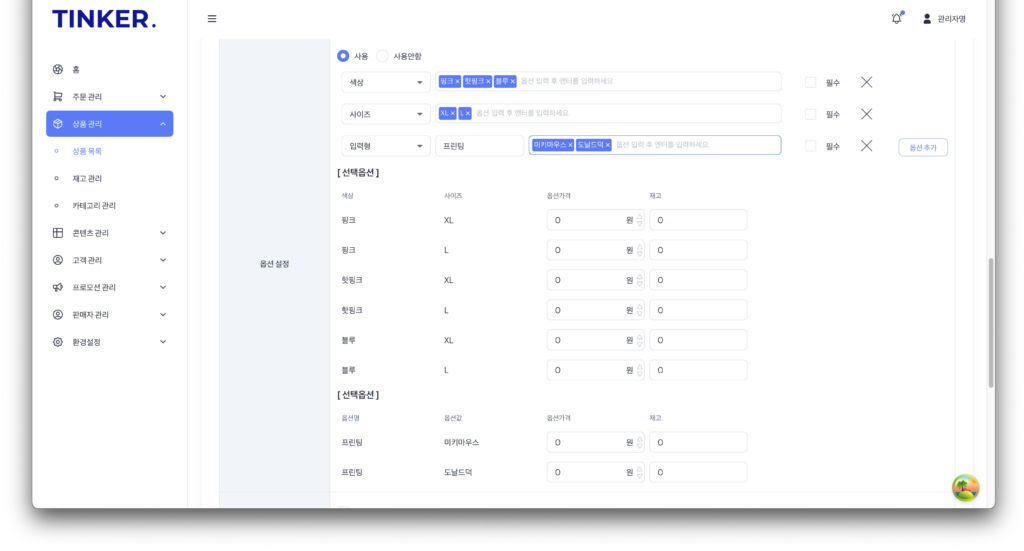Click the 옵션추가 button
Screen dimensions: 1024x551
[922, 147]
